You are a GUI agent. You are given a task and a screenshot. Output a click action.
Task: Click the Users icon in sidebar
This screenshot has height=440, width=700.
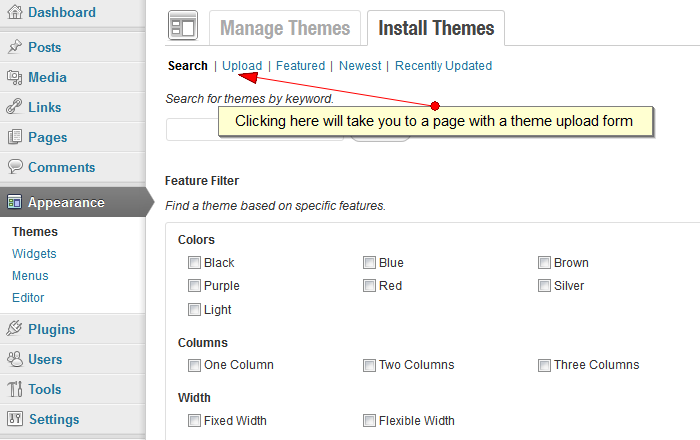pyautogui.click(x=14, y=359)
